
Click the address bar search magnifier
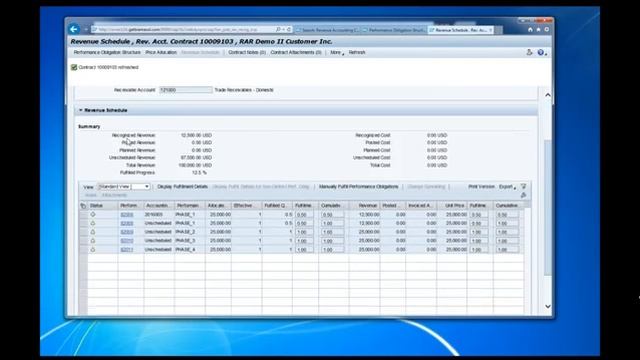[278, 29]
